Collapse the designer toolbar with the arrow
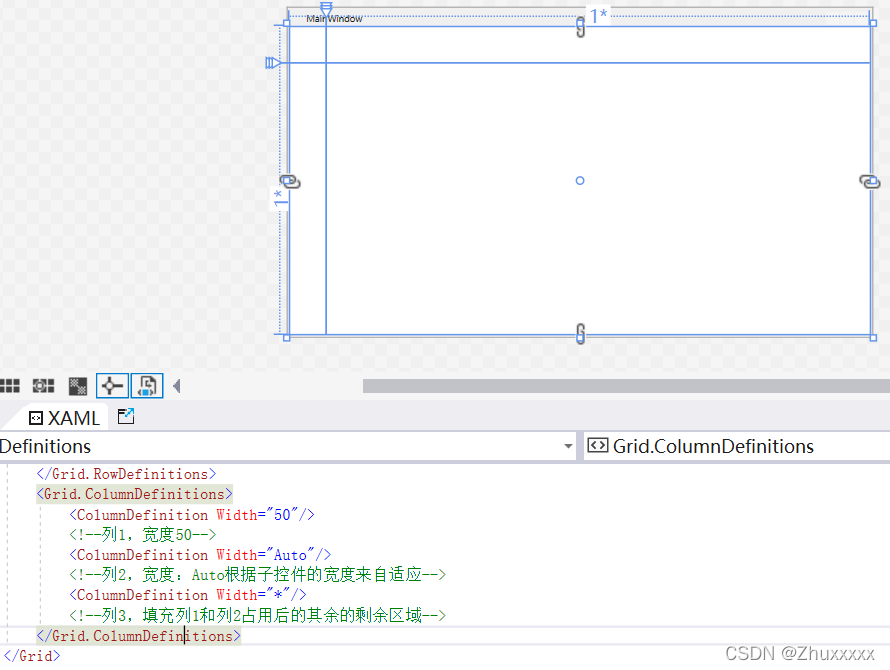Image resolution: width=890 pixels, height=670 pixels. pos(176,385)
